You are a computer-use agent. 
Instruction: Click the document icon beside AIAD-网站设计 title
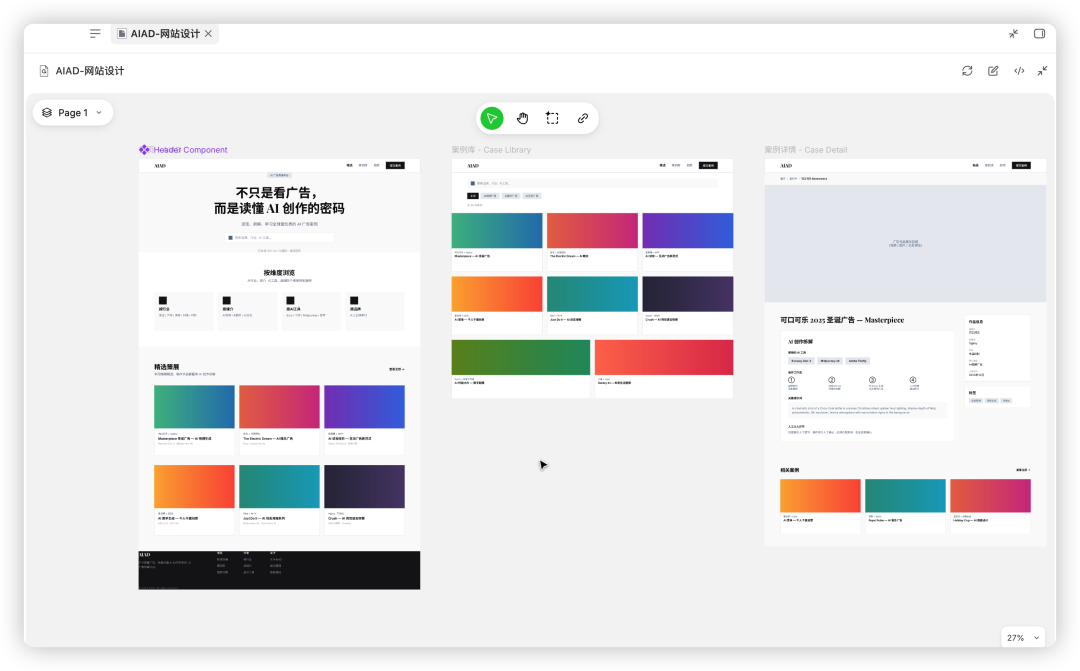click(44, 71)
